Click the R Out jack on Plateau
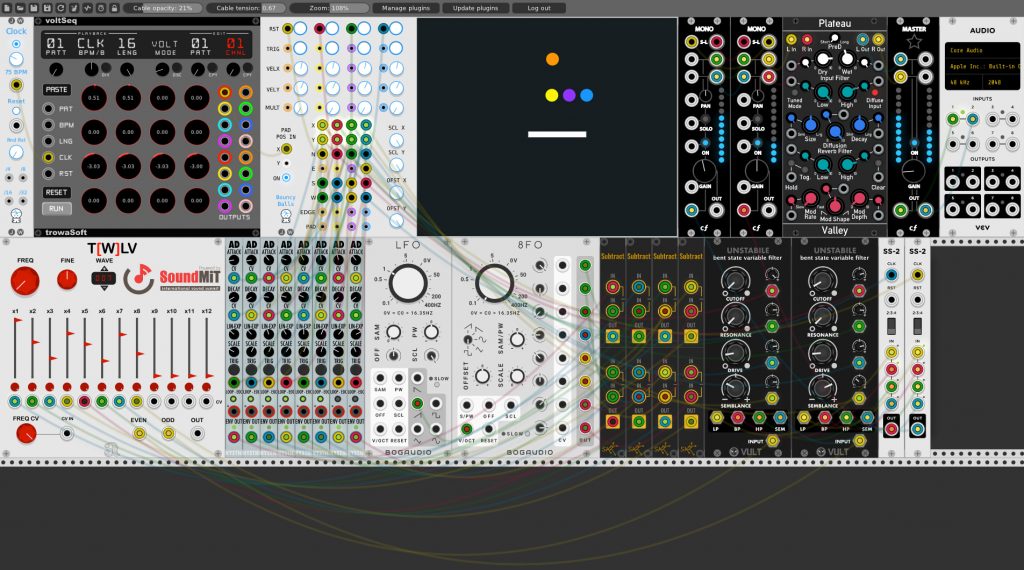Image resolution: width=1024 pixels, height=570 pixels. [x=878, y=40]
